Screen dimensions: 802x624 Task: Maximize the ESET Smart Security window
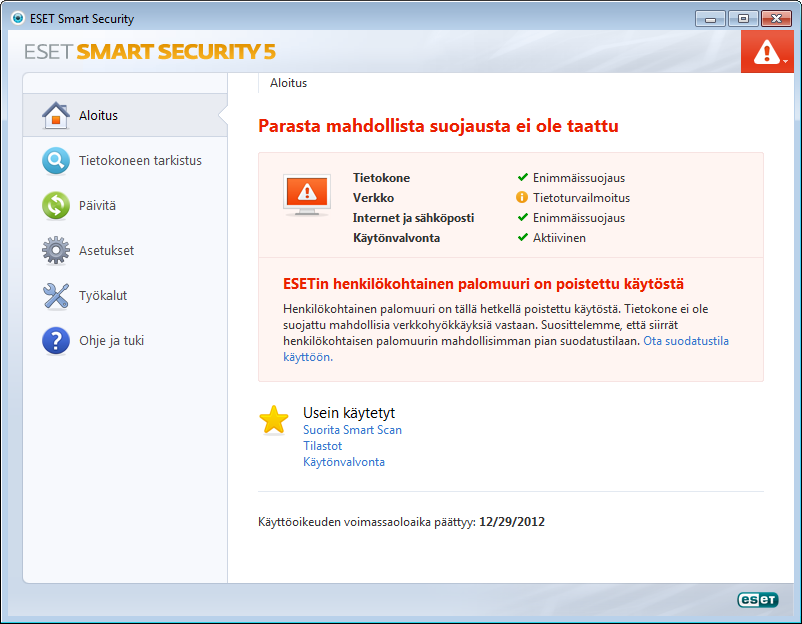click(x=743, y=19)
